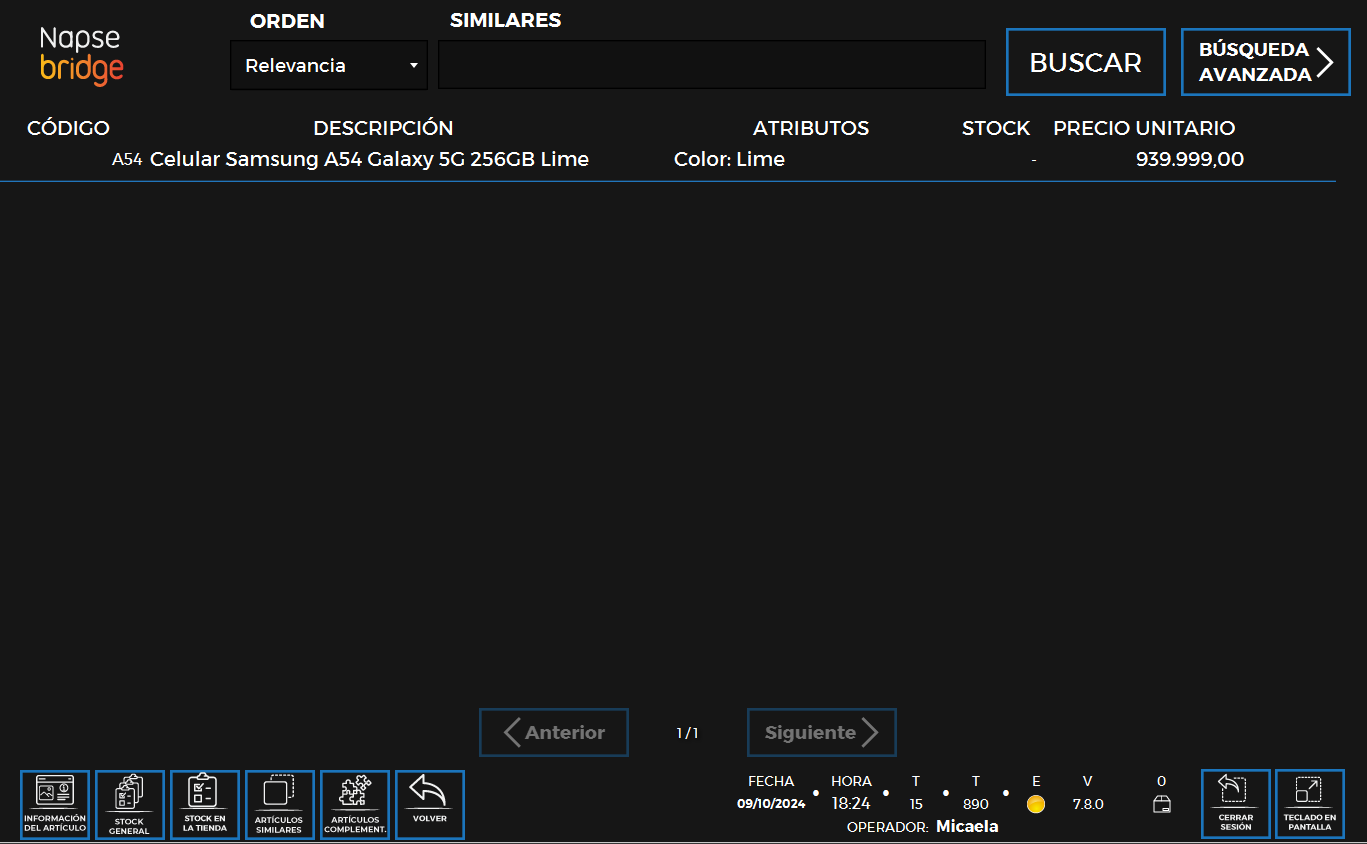Click the Napse bridge logo
The width and height of the screenshot is (1367, 844).
(82, 55)
